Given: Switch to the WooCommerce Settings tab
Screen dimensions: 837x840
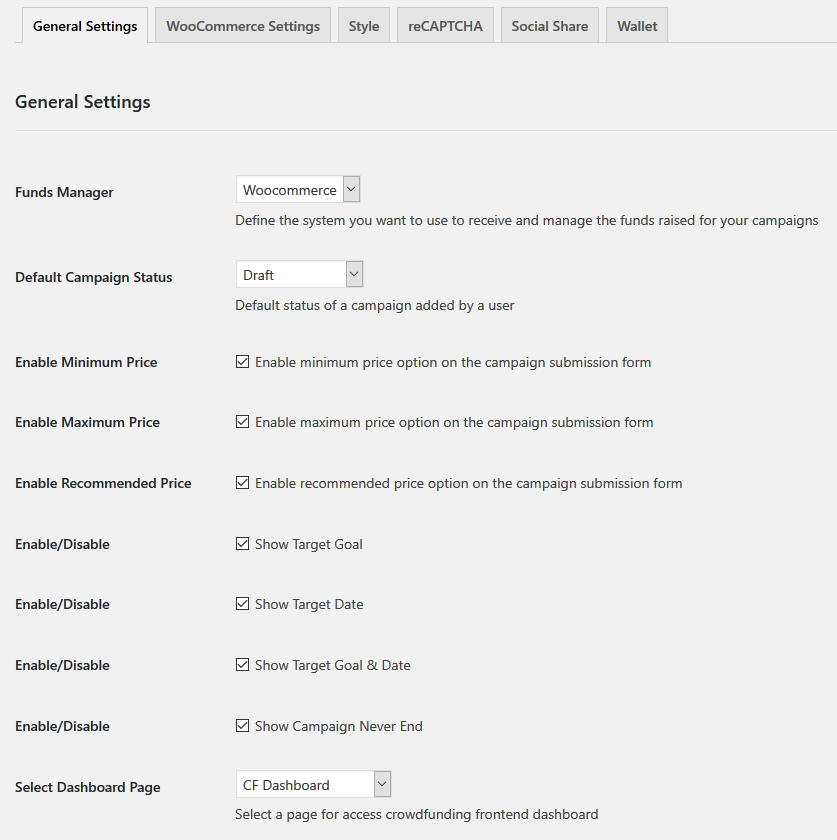Looking at the screenshot, I should coord(242,25).
